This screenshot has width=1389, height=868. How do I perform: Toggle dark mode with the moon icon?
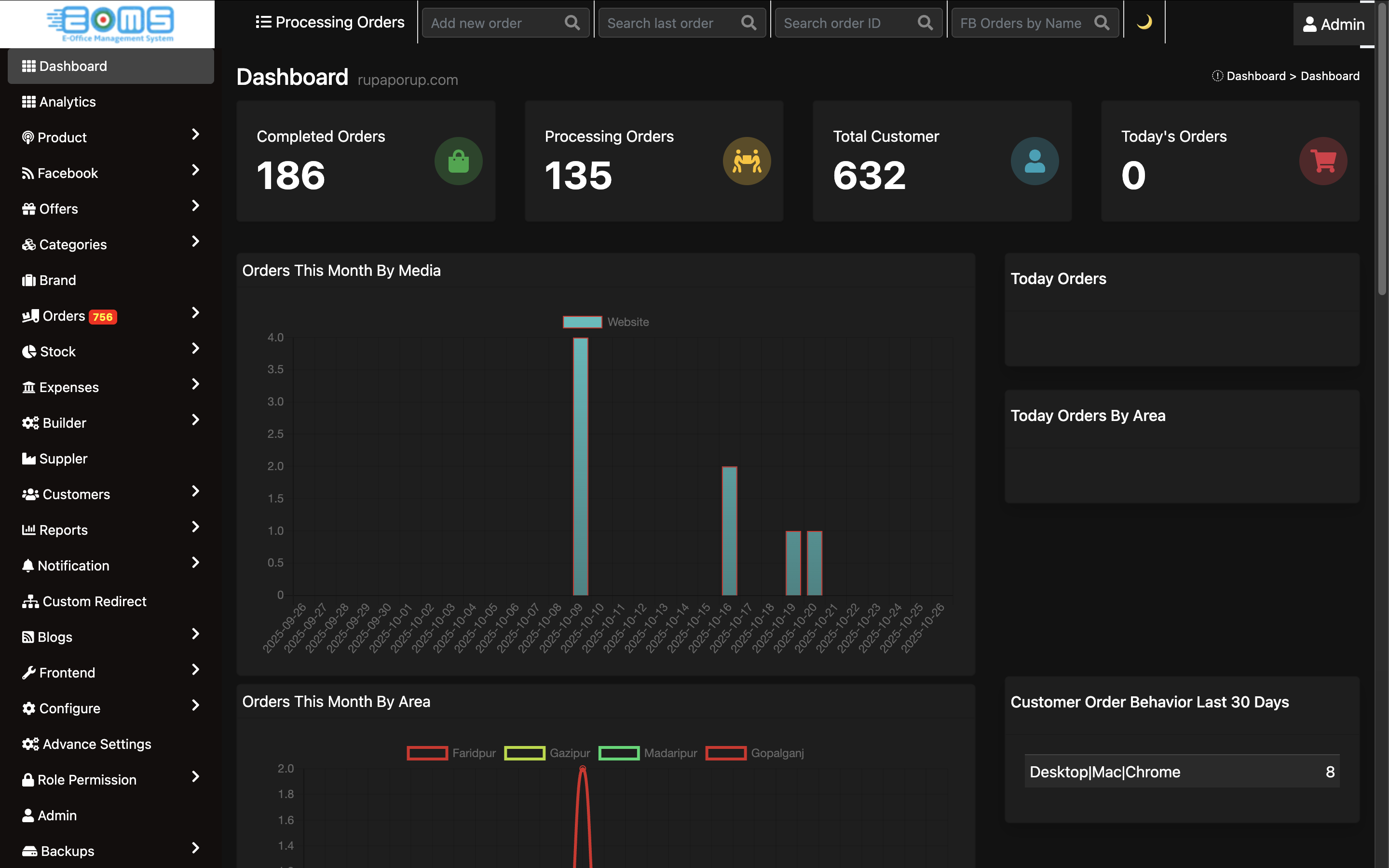pyautogui.click(x=1144, y=22)
